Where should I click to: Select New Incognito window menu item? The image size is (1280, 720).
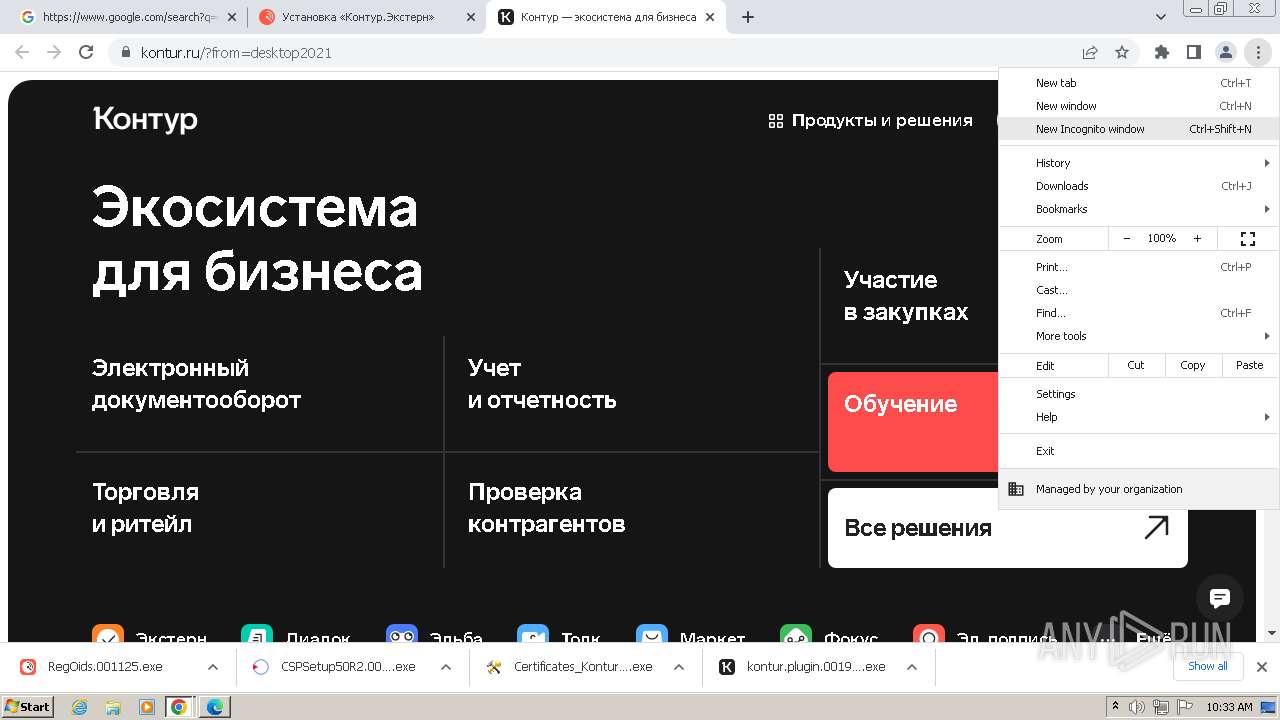click(1138, 129)
